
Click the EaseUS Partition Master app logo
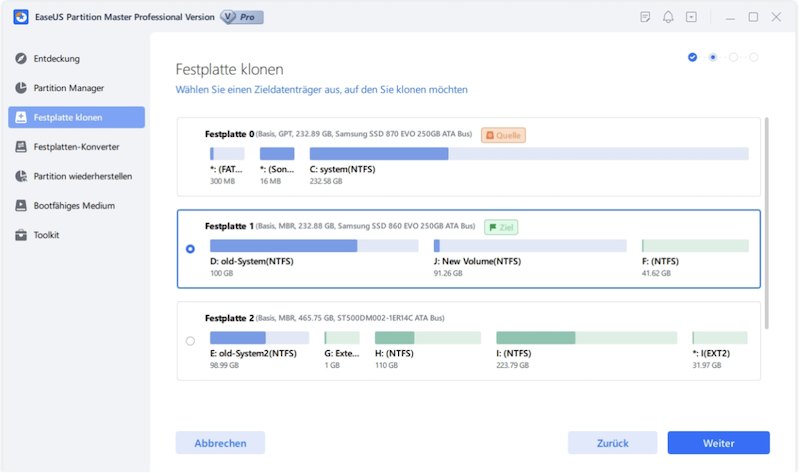(21, 17)
